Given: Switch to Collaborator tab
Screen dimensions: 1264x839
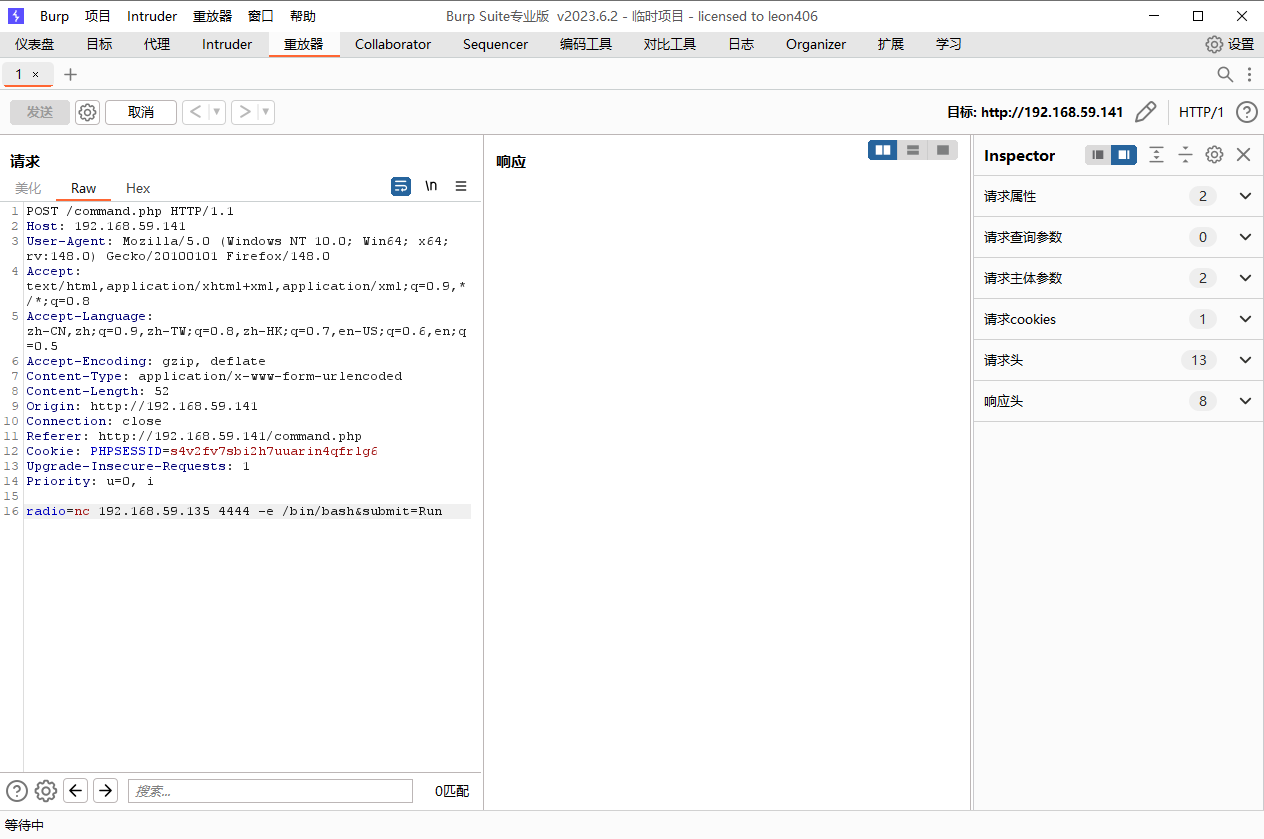Looking at the screenshot, I should [x=393, y=44].
